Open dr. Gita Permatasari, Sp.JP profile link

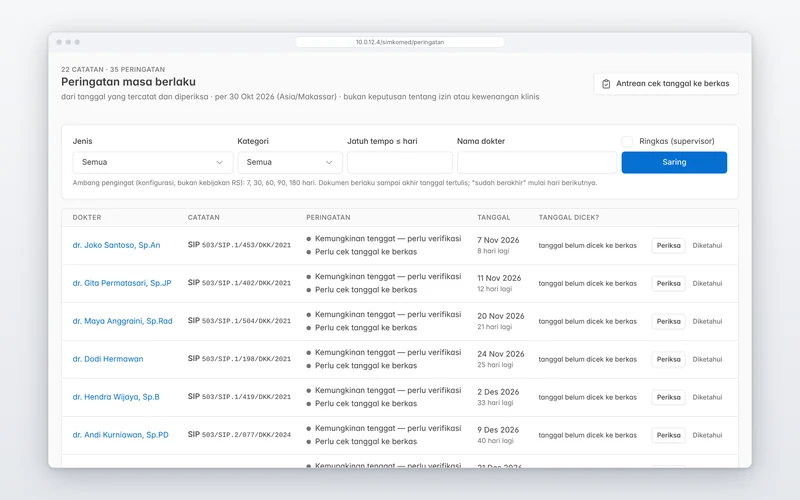(x=122, y=283)
